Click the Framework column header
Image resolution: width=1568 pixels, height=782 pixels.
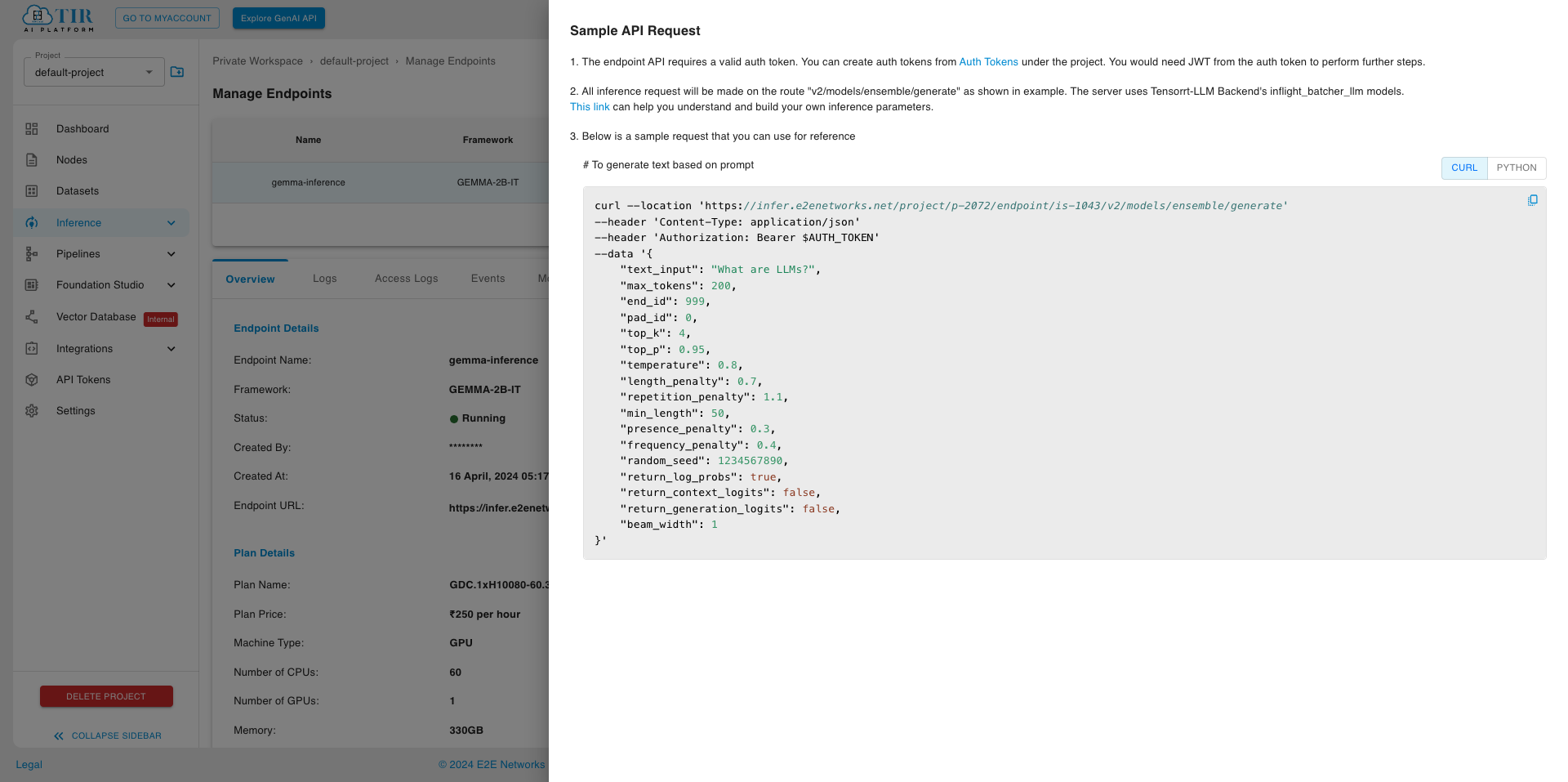coord(488,141)
